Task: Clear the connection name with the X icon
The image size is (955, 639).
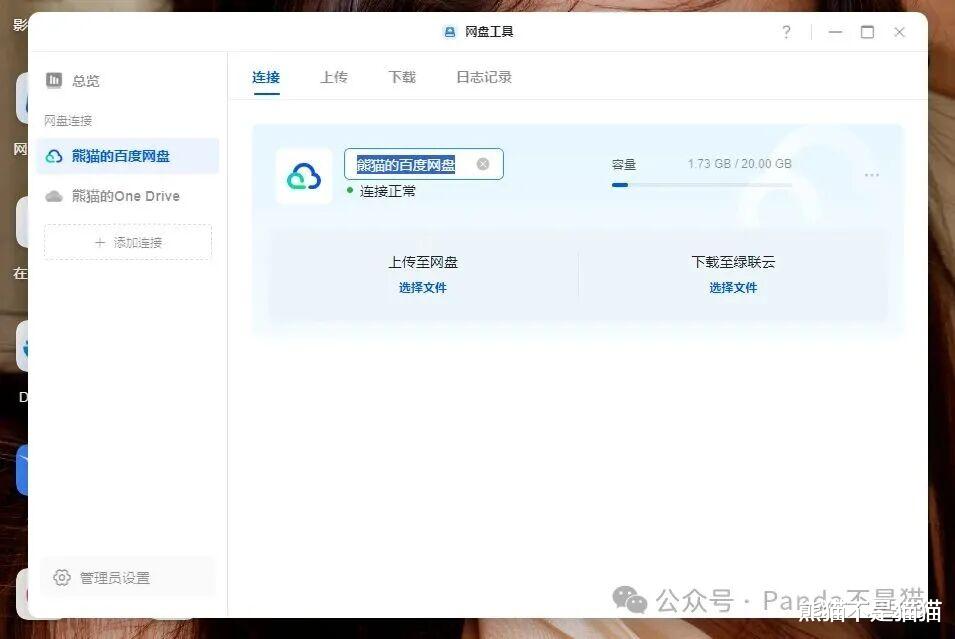Action: tap(483, 164)
